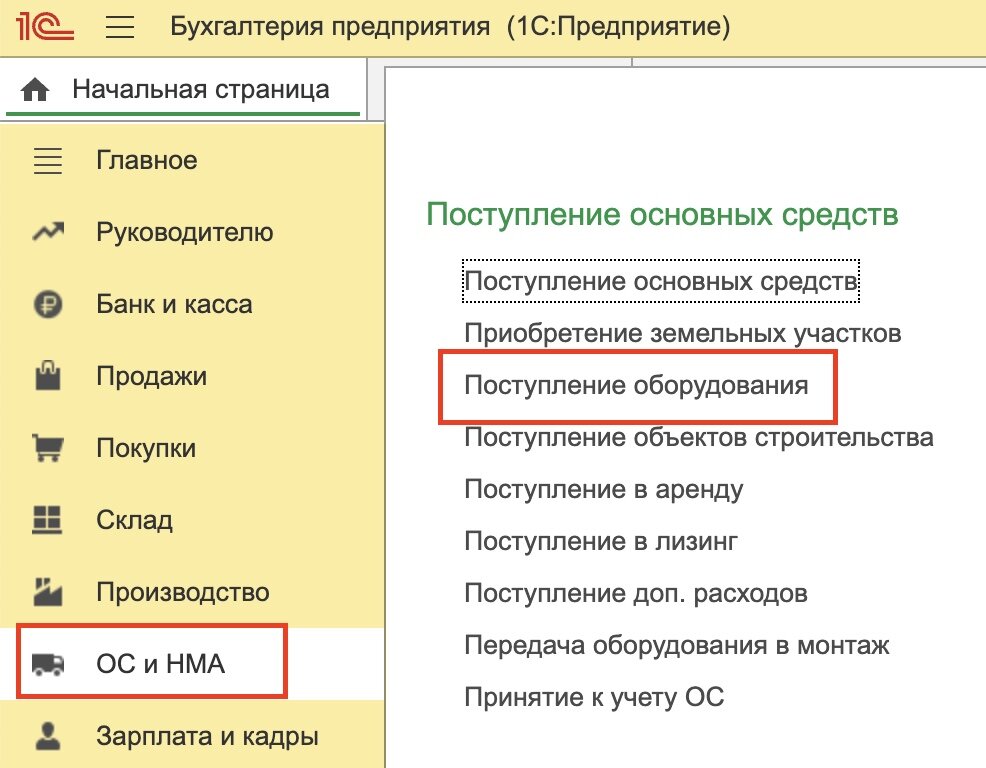Switch to the Начальная страница tab
Viewport: 986px width, 768px height.
198,88
